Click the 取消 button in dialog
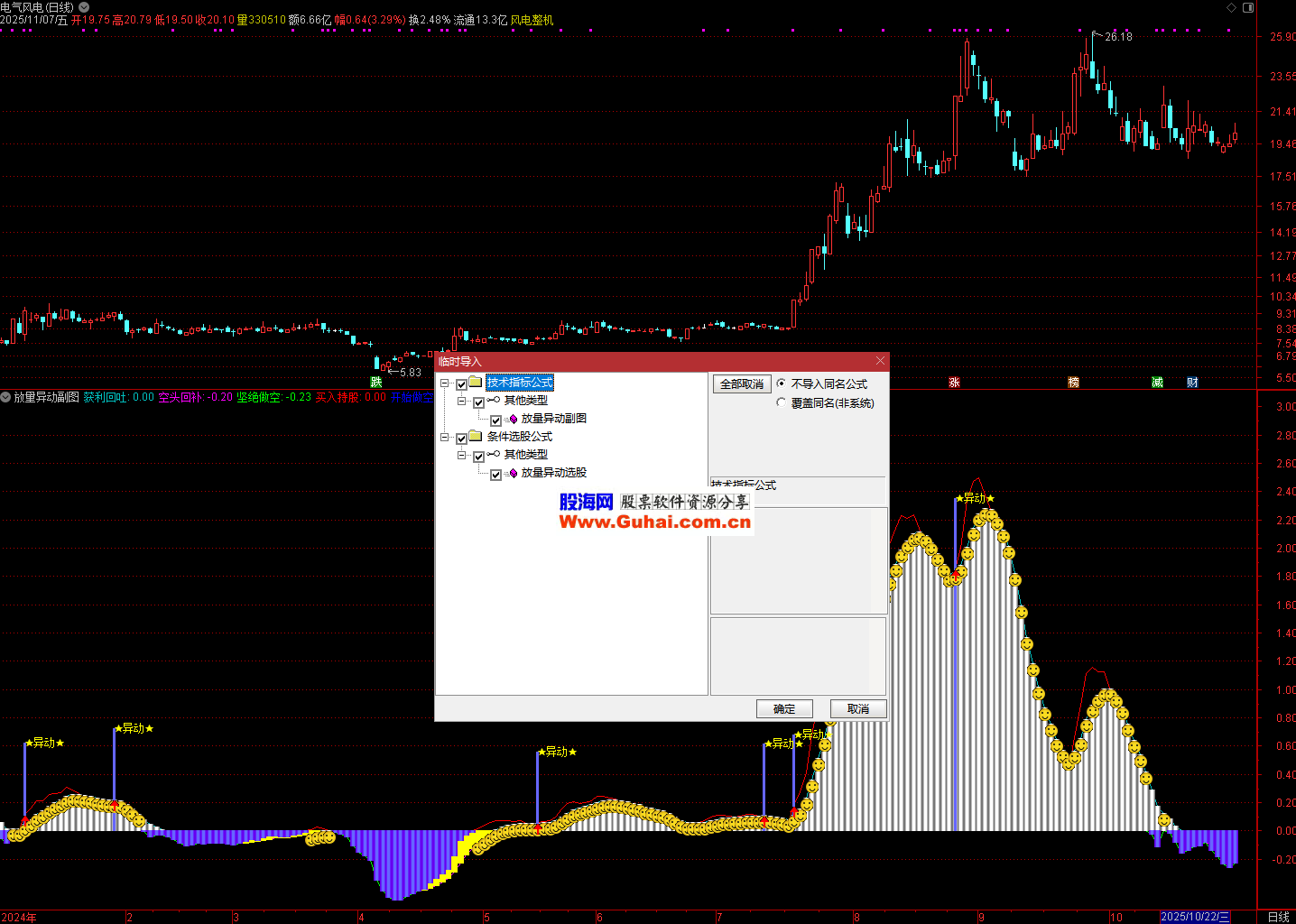1296x924 pixels. point(858,709)
